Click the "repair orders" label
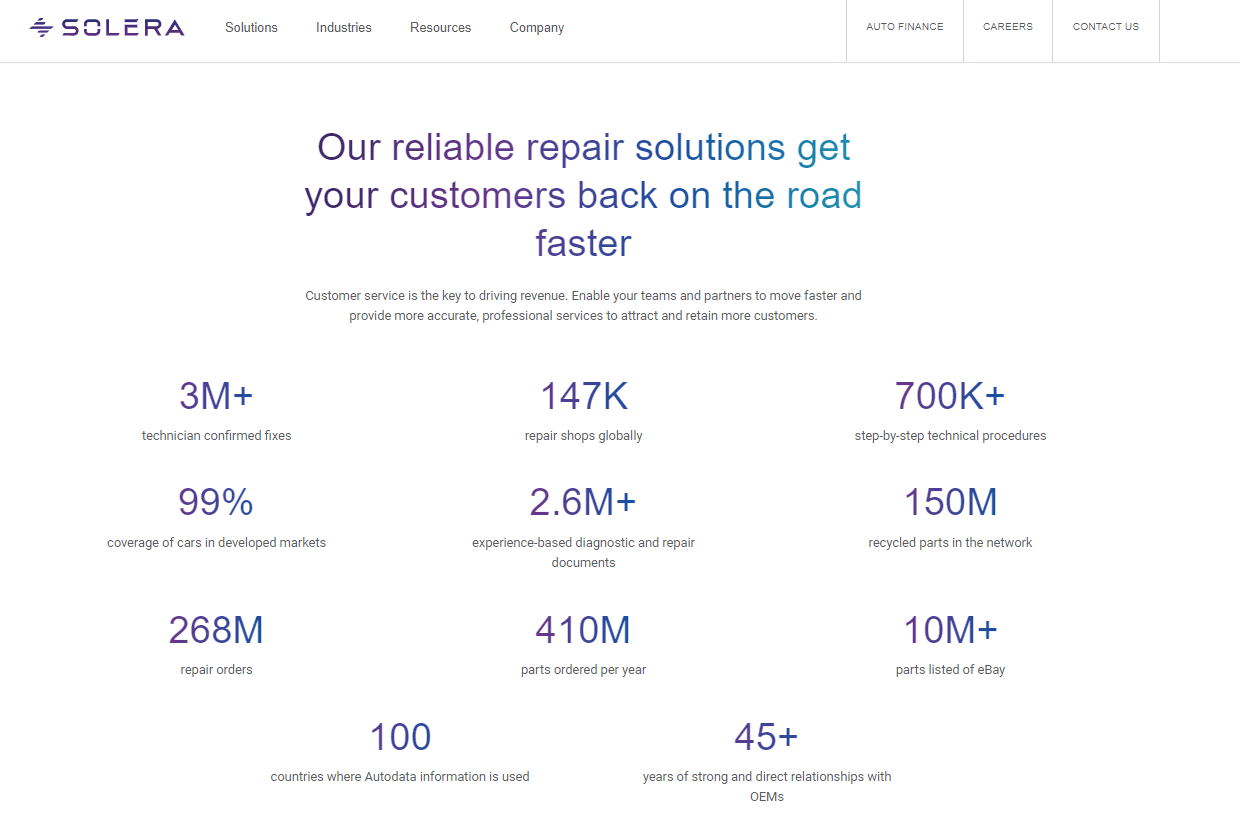The width and height of the screenshot is (1240, 824). tap(216, 670)
